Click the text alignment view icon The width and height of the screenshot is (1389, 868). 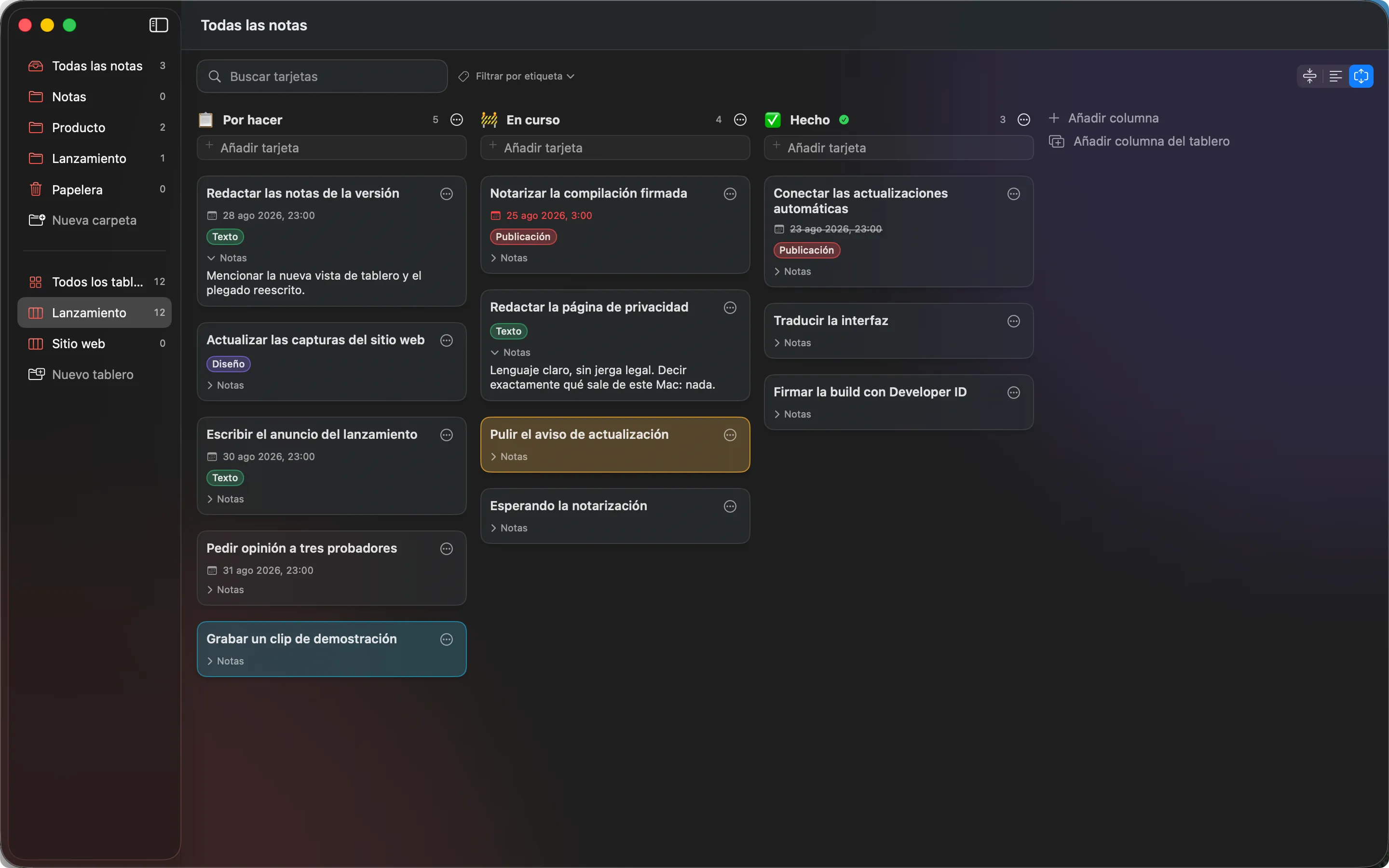[1335, 76]
